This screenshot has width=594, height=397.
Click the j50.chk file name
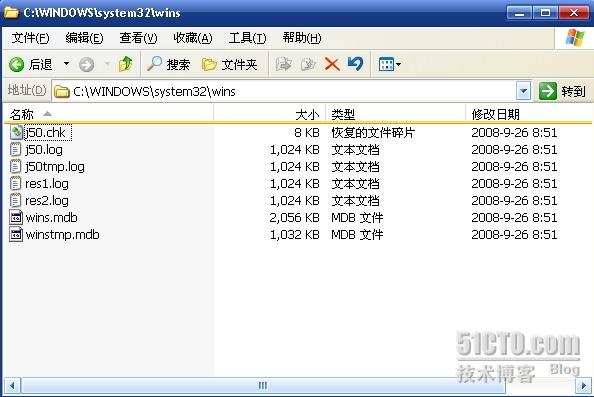pos(45,133)
